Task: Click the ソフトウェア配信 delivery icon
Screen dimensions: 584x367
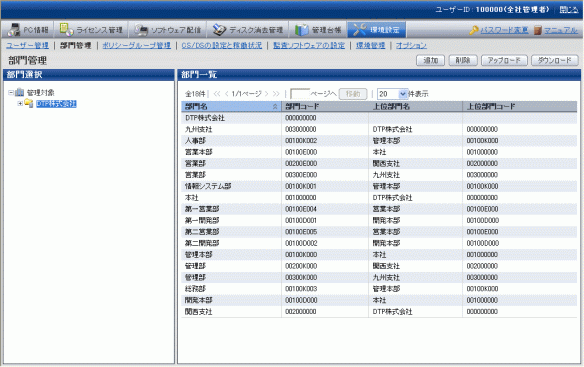Action: (142, 30)
